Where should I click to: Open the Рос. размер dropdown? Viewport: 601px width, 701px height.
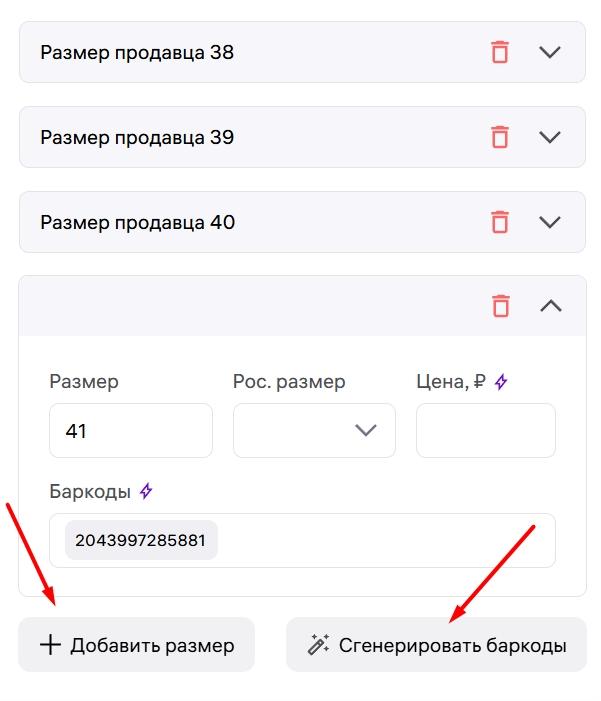(x=314, y=431)
